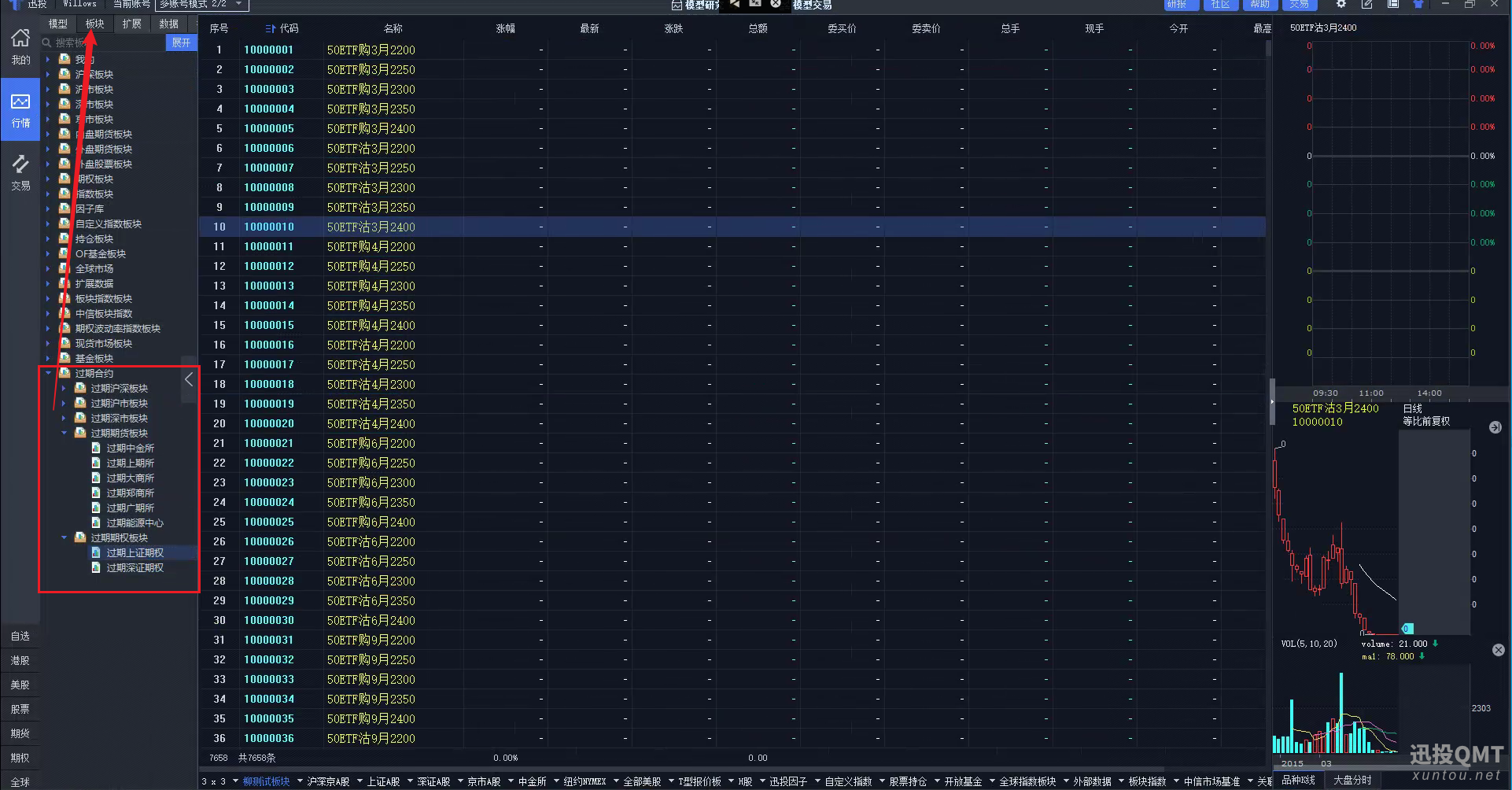Screen dimensions: 1512x790
Task: Click the 基金板块 folder icon
Action: coord(65,358)
